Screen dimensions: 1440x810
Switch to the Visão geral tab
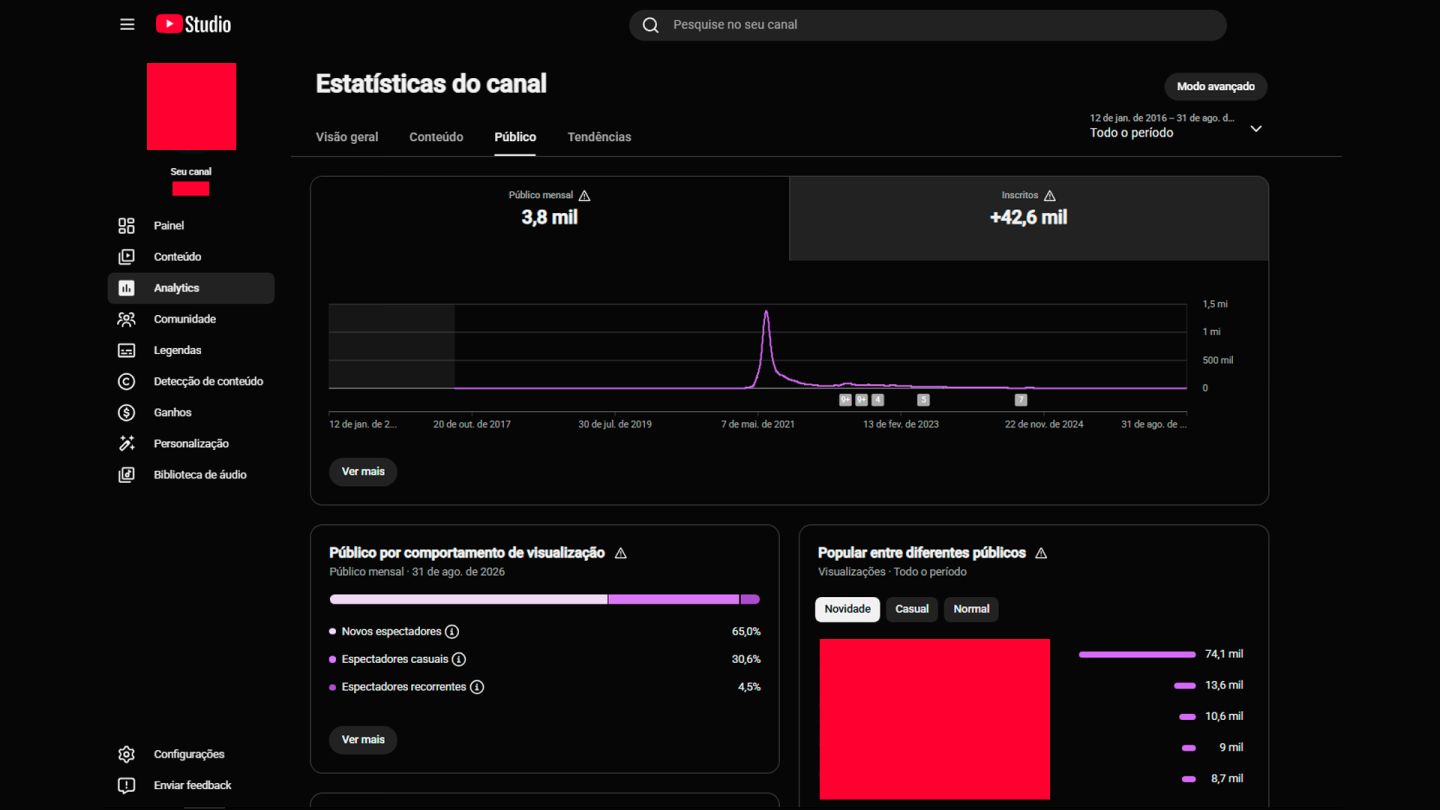[347, 137]
